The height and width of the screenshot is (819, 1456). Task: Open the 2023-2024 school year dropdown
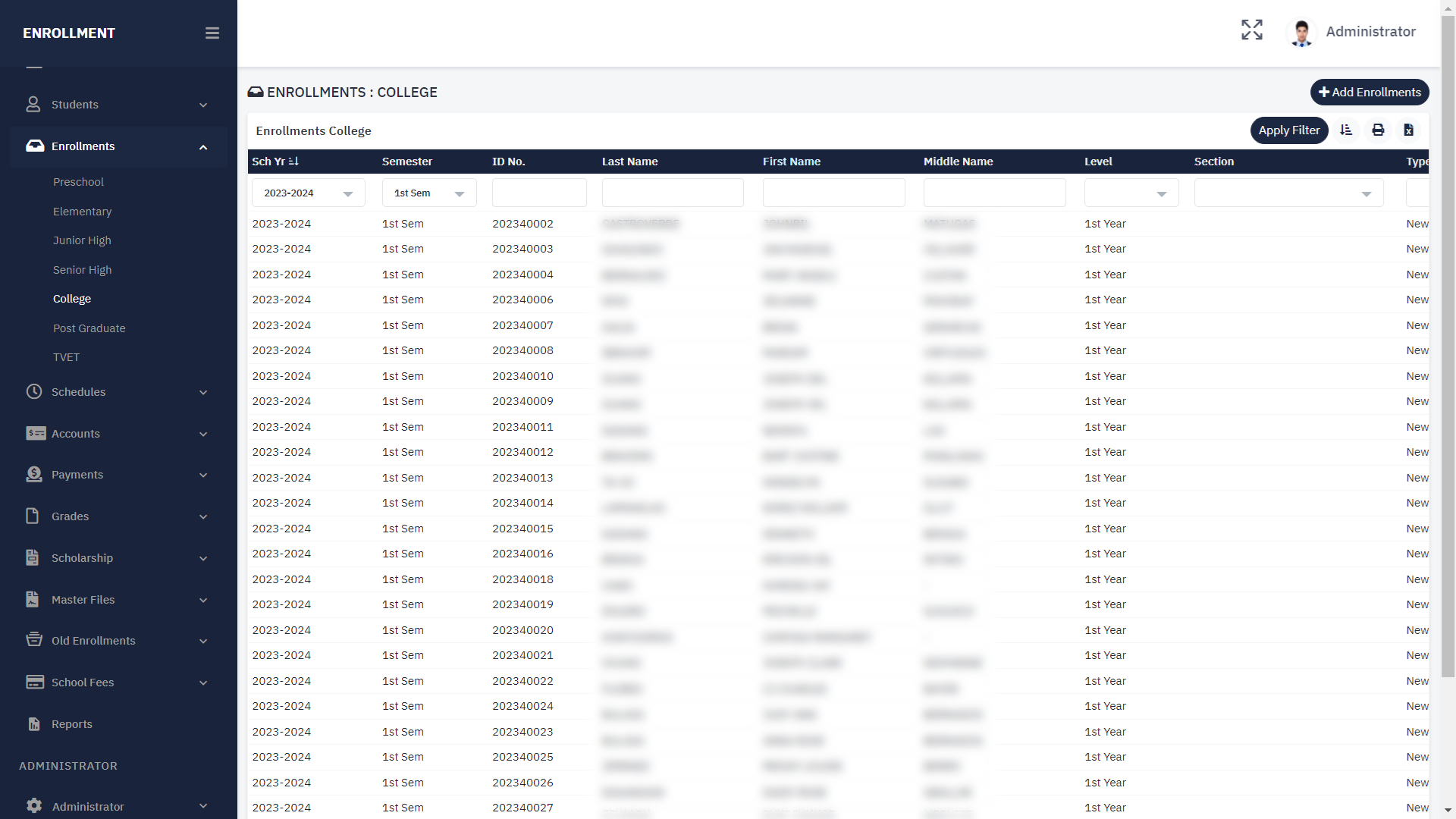309,193
